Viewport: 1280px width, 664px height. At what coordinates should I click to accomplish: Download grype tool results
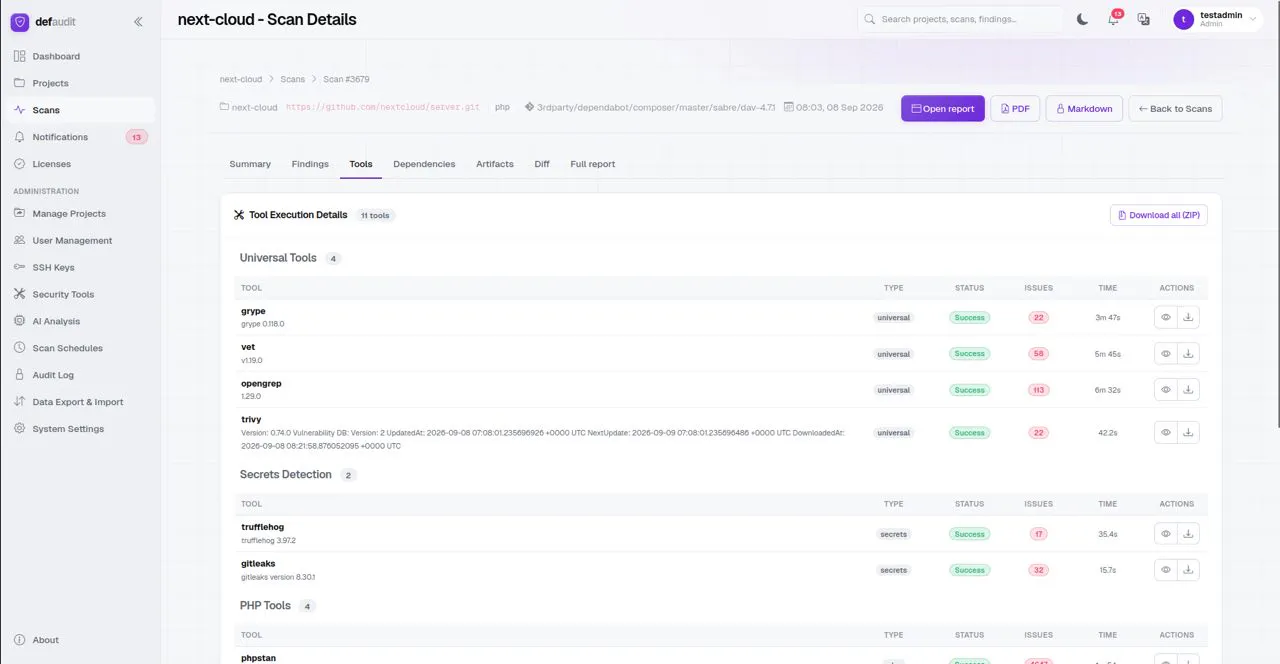1188,317
